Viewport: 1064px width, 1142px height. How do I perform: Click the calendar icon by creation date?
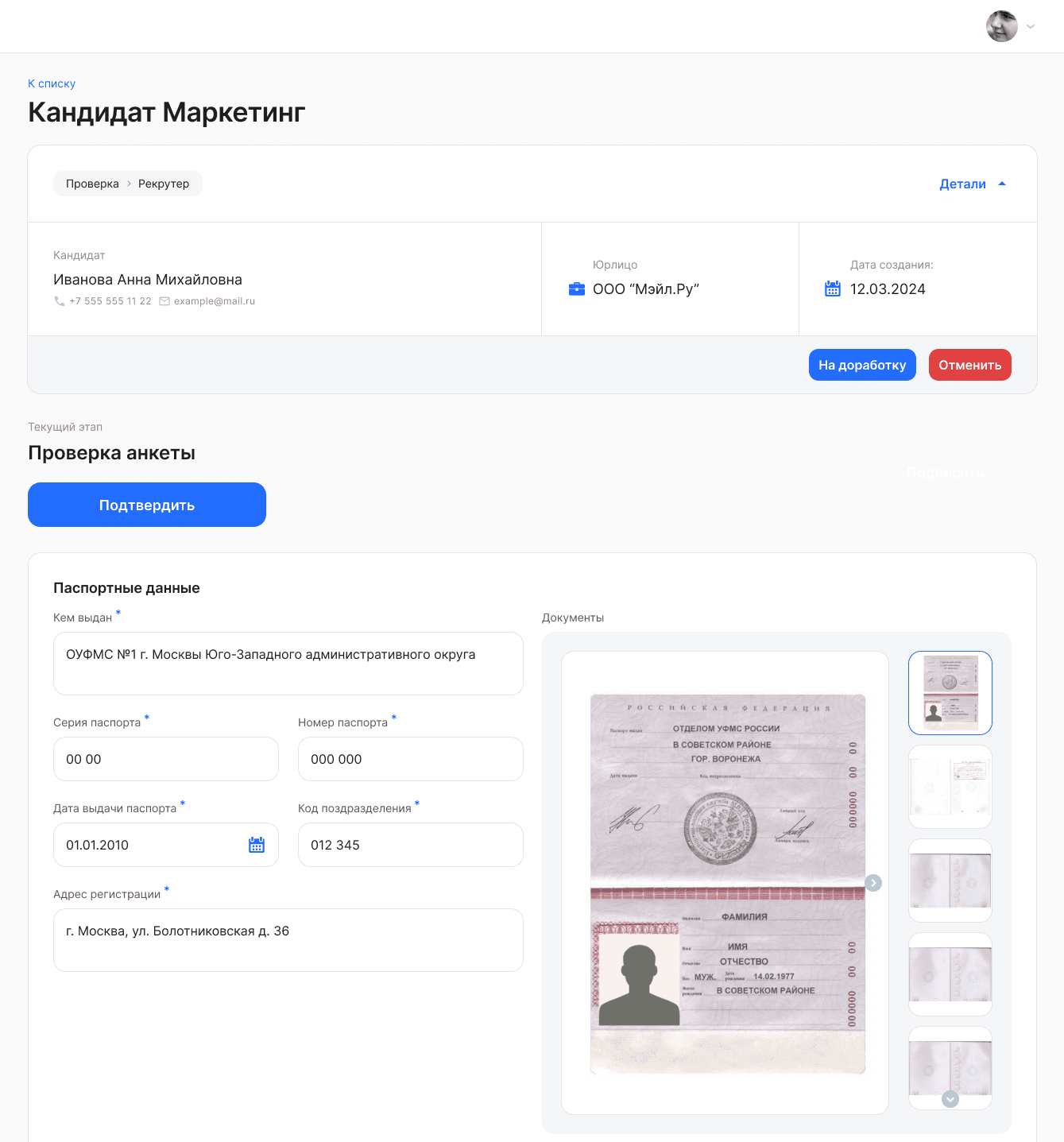[x=833, y=288]
